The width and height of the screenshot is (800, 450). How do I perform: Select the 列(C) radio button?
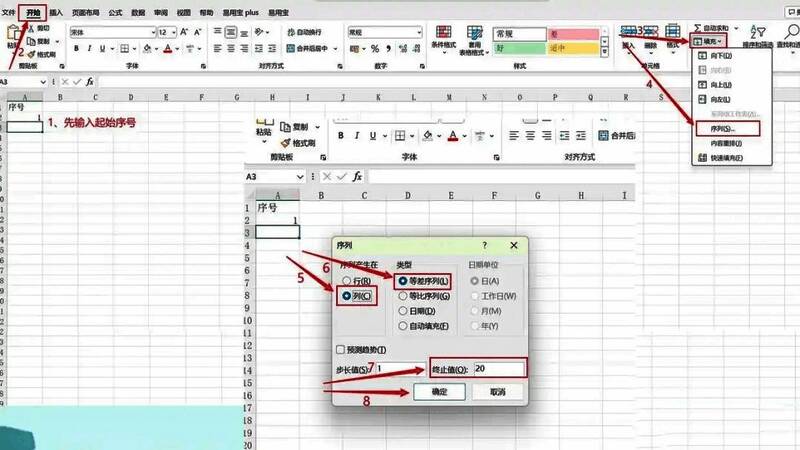point(348,297)
